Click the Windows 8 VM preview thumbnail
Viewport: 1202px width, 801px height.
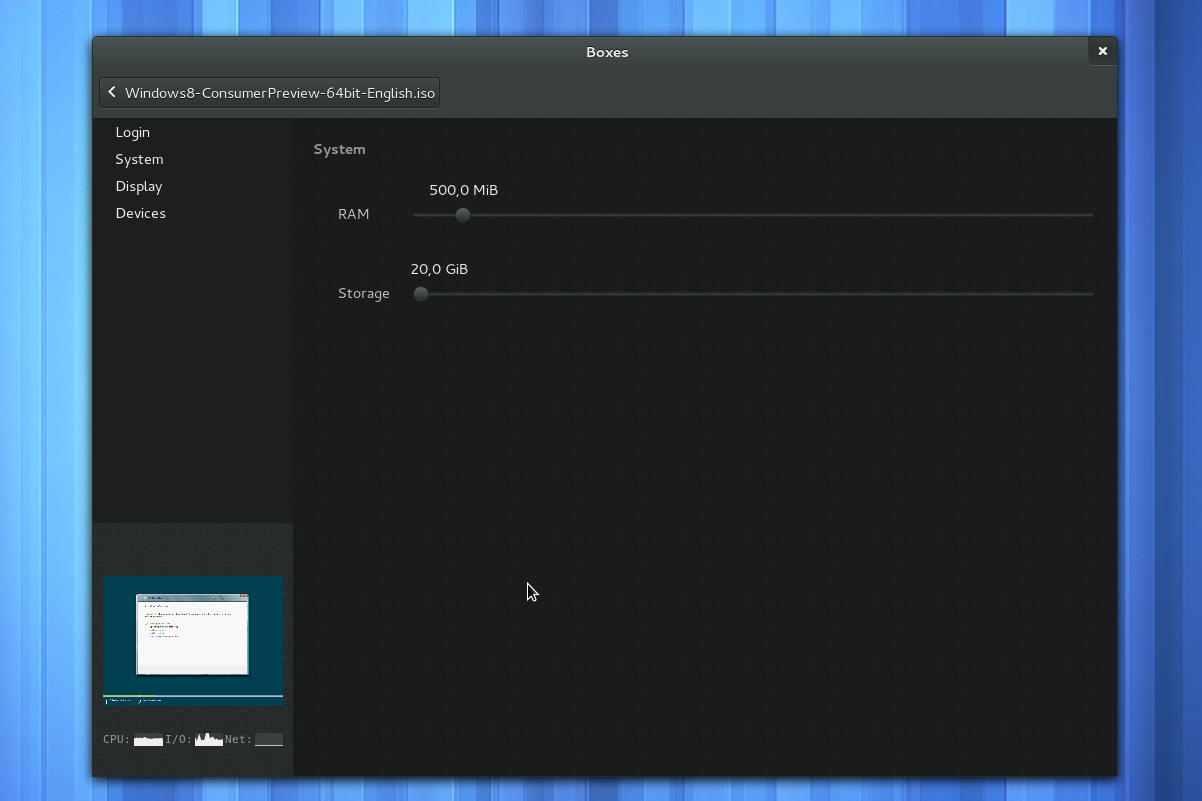click(193, 640)
